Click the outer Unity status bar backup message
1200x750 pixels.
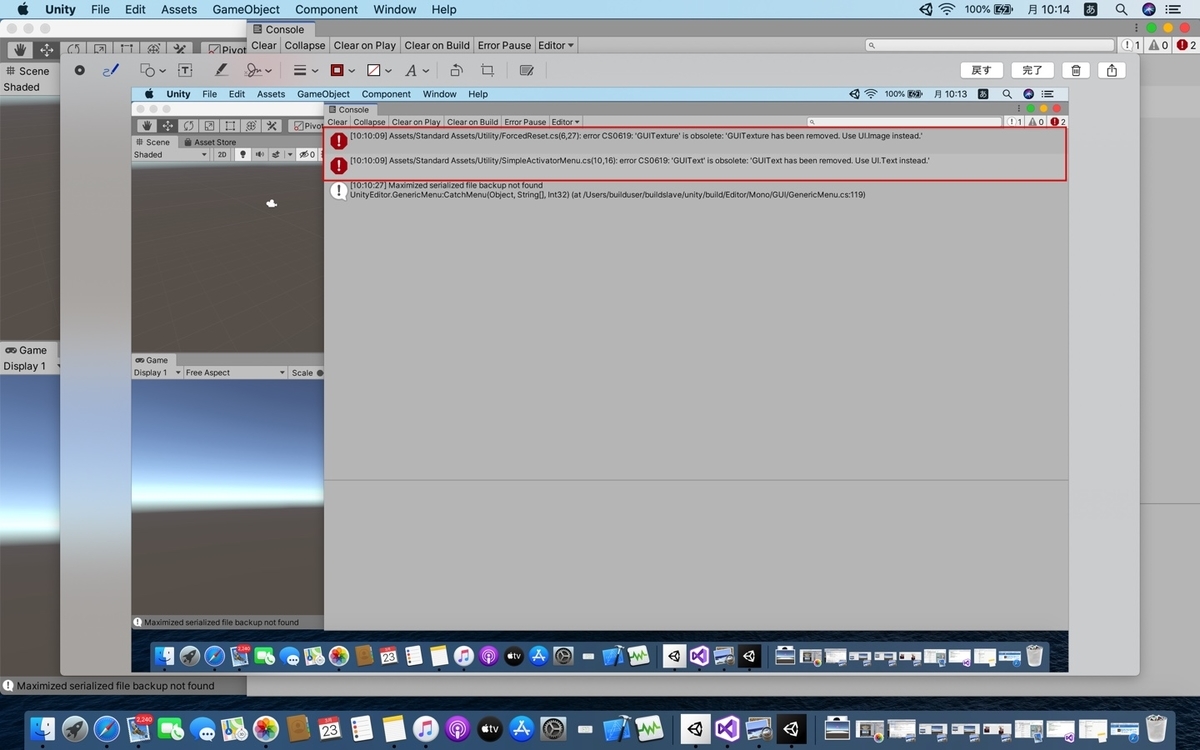(108, 686)
